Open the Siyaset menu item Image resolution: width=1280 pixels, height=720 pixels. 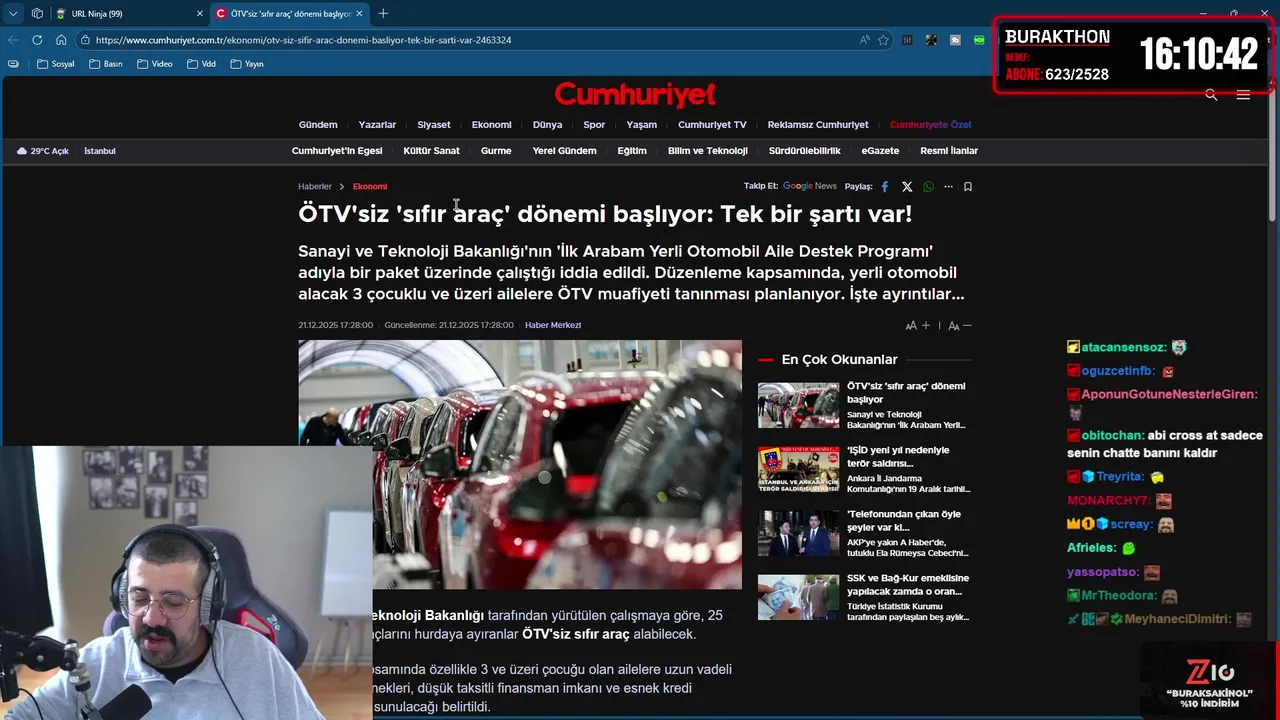[x=434, y=125]
